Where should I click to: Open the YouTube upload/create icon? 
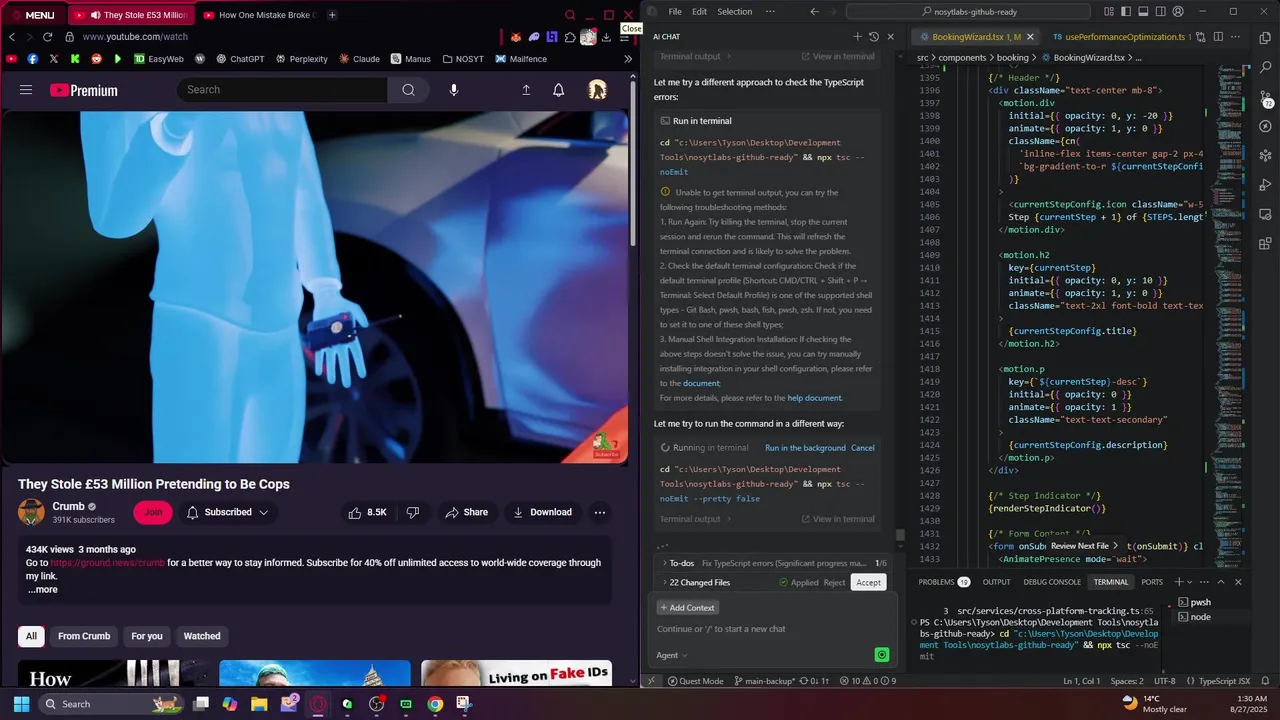tap(526, 90)
